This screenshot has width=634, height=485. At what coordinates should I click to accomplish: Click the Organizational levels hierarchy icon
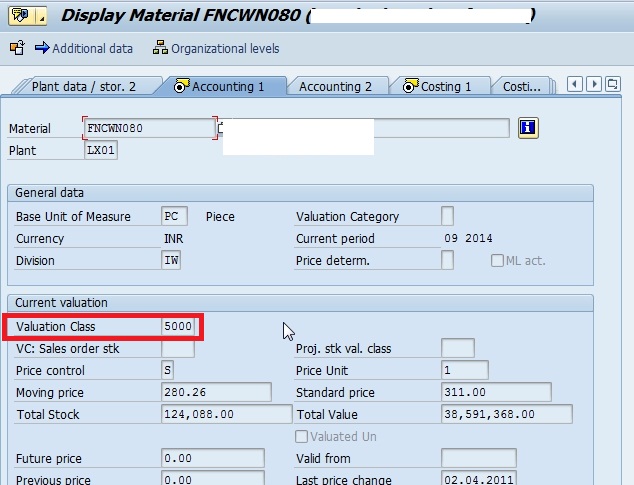(x=160, y=48)
